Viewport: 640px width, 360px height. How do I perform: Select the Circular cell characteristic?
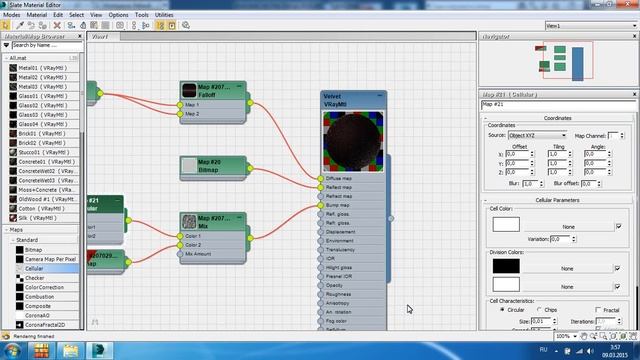502,310
